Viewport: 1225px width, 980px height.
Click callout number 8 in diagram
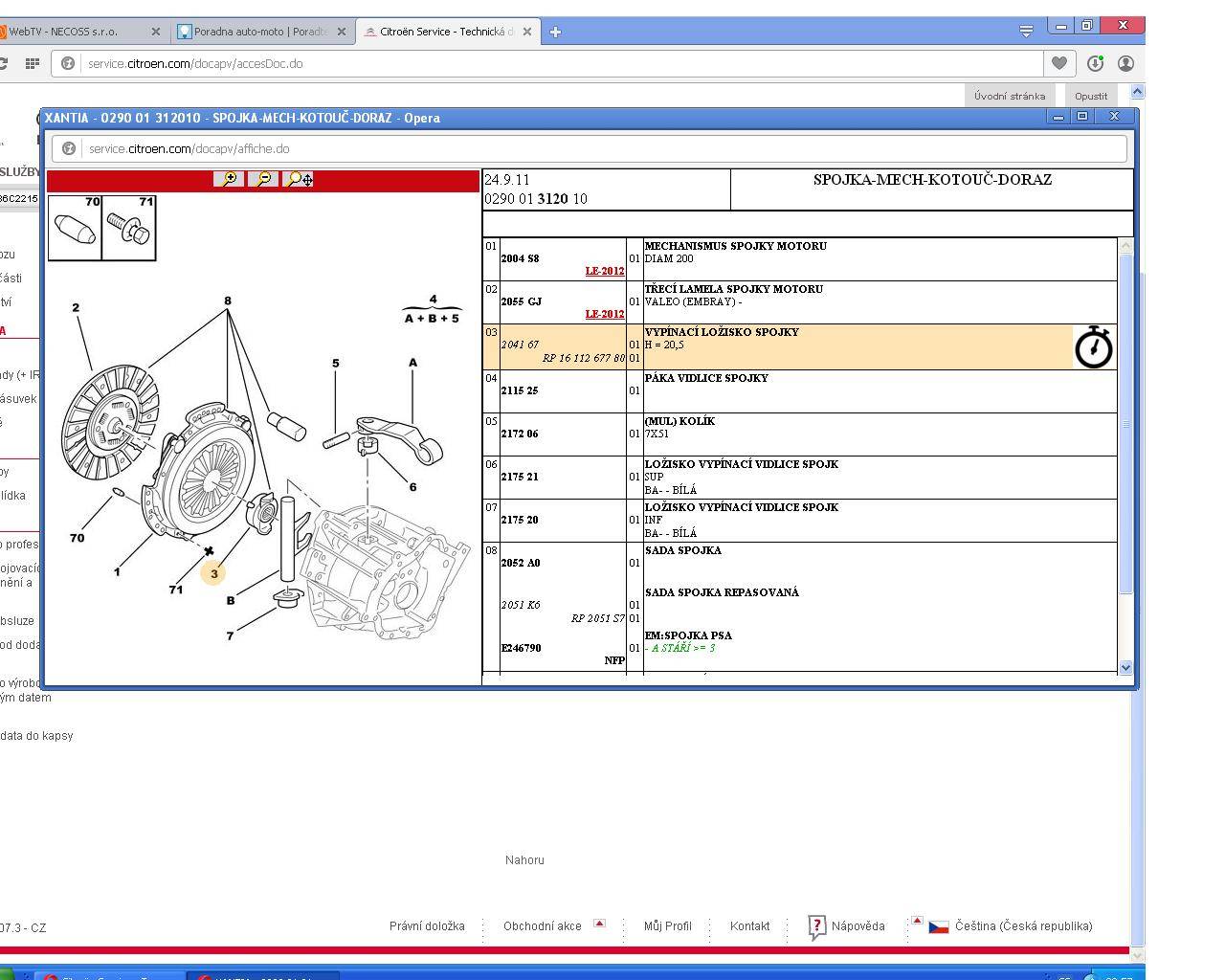tap(228, 301)
